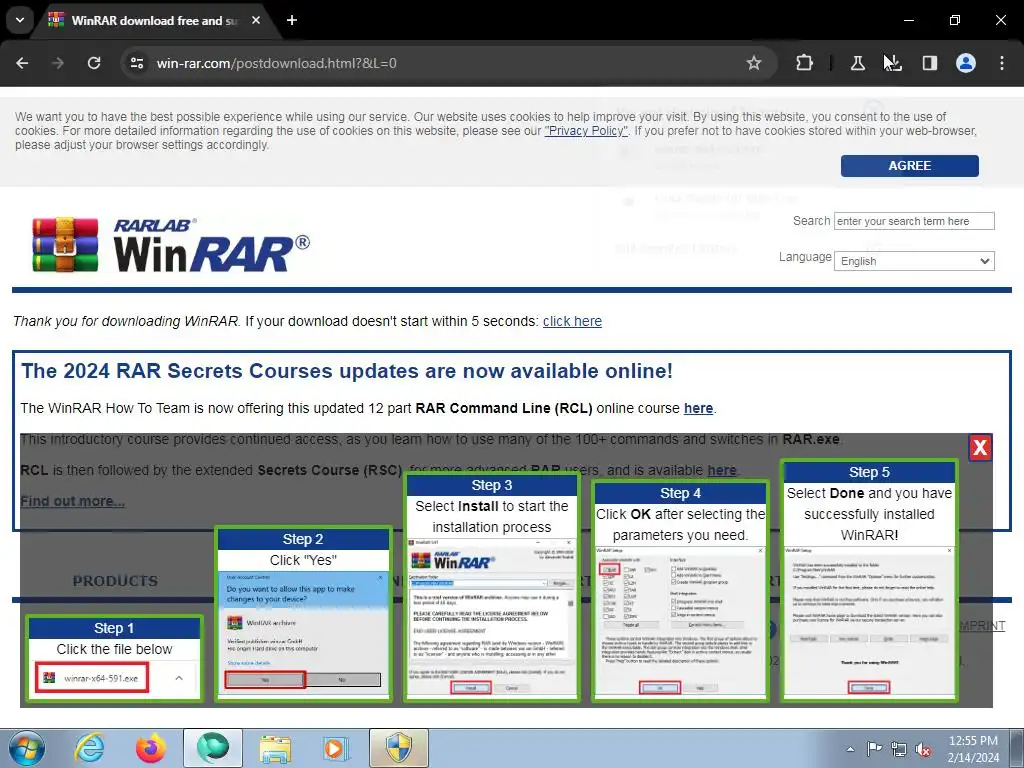The height and width of the screenshot is (768, 1024).
Task: Toggle the browser side panel
Action: pyautogui.click(x=930, y=63)
